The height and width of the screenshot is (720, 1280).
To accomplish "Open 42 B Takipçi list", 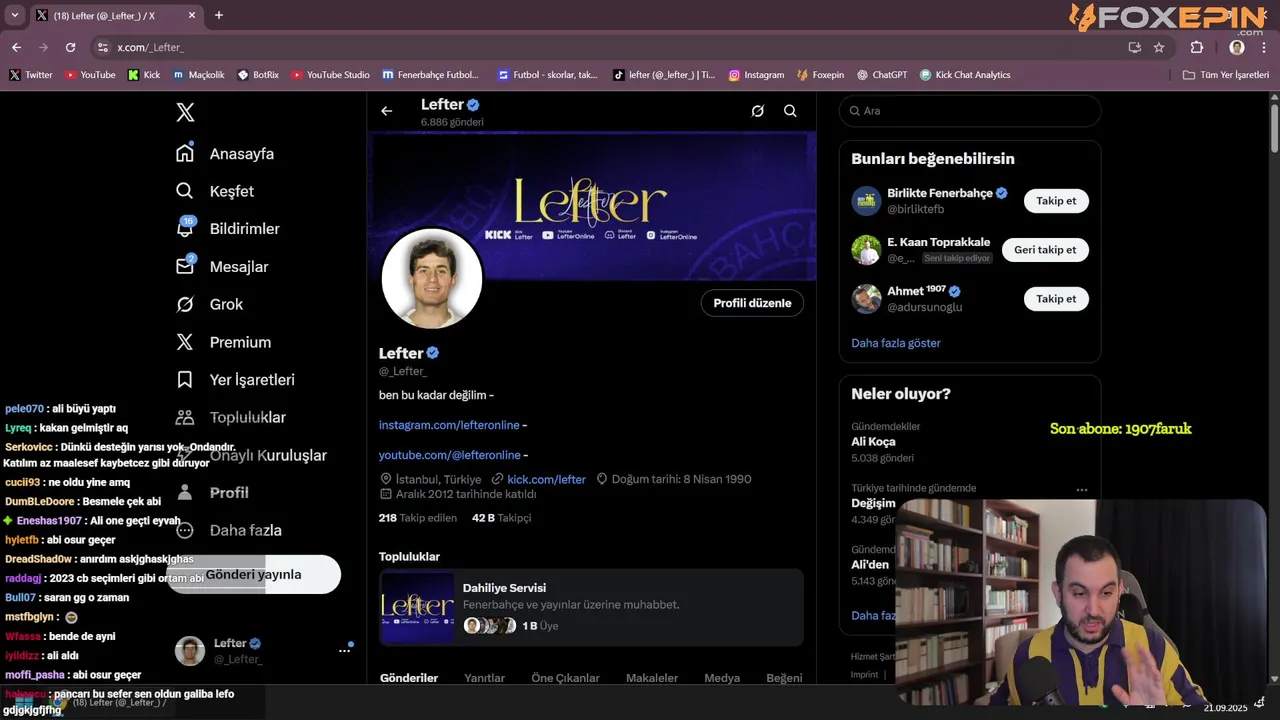I will pyautogui.click(x=501, y=518).
